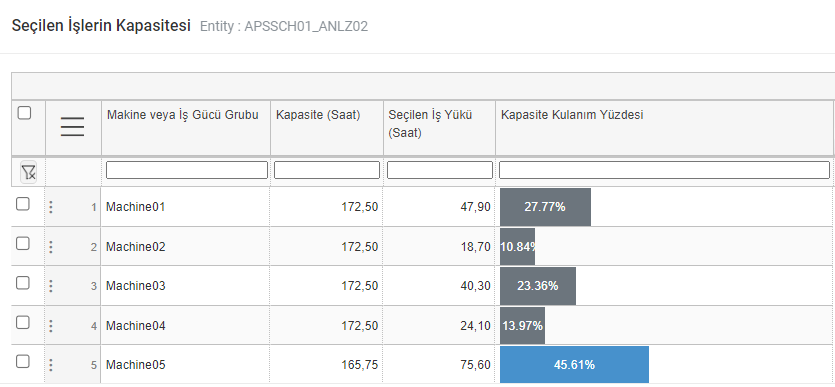Image resolution: width=835 pixels, height=387 pixels.
Task: Open row actions dots for Machine02
Action: [51, 246]
